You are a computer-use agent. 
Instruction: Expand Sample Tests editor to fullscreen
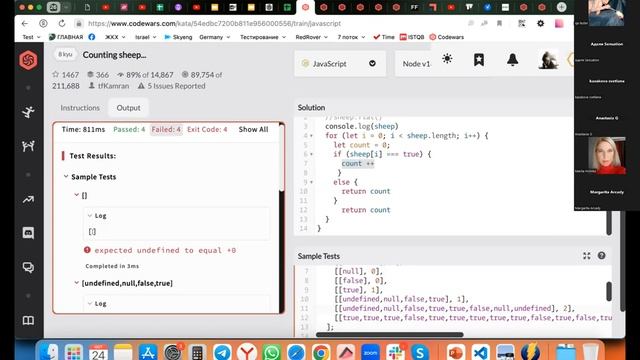pos(587,256)
